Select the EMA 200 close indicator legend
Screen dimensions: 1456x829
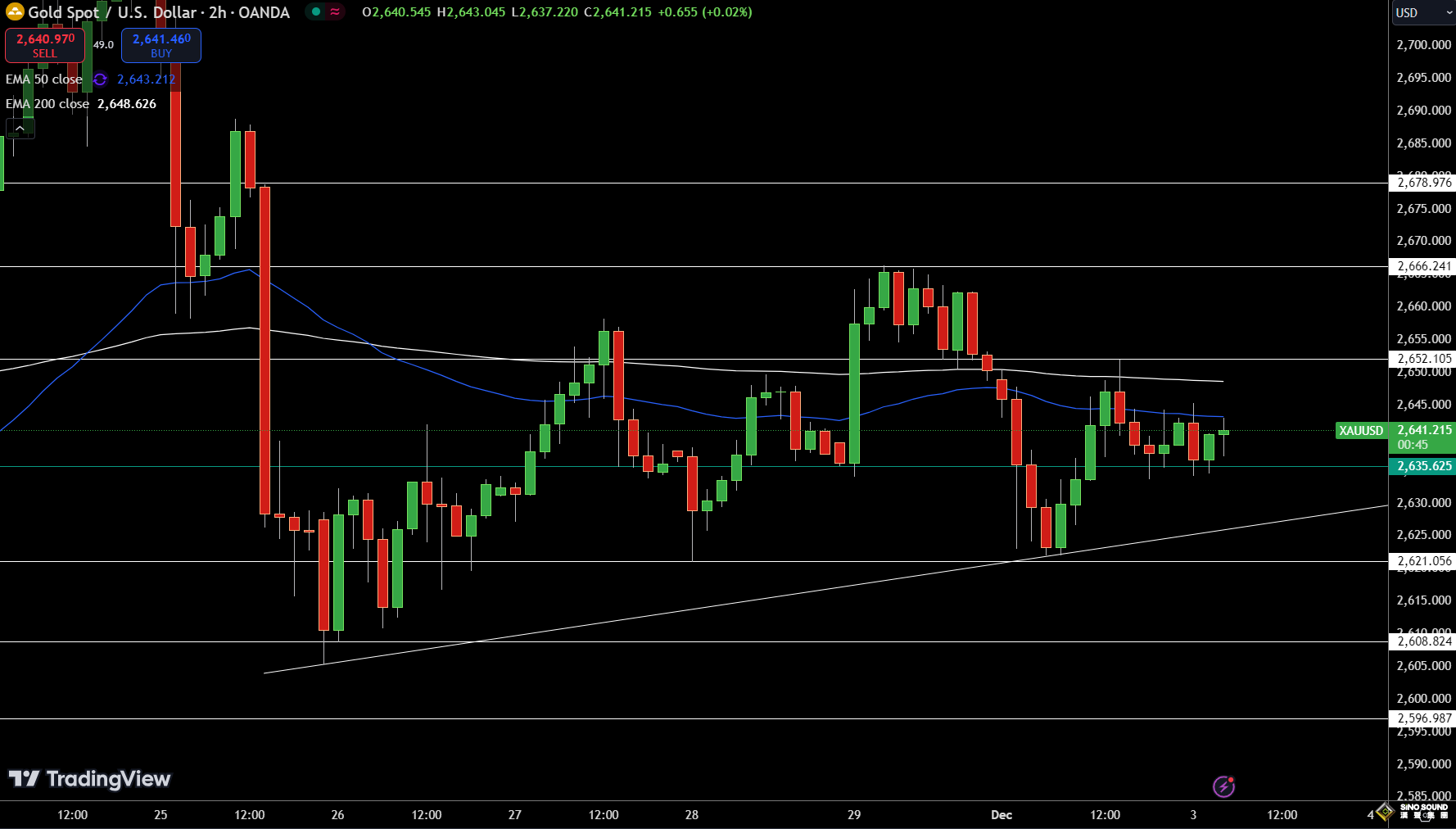[47, 104]
